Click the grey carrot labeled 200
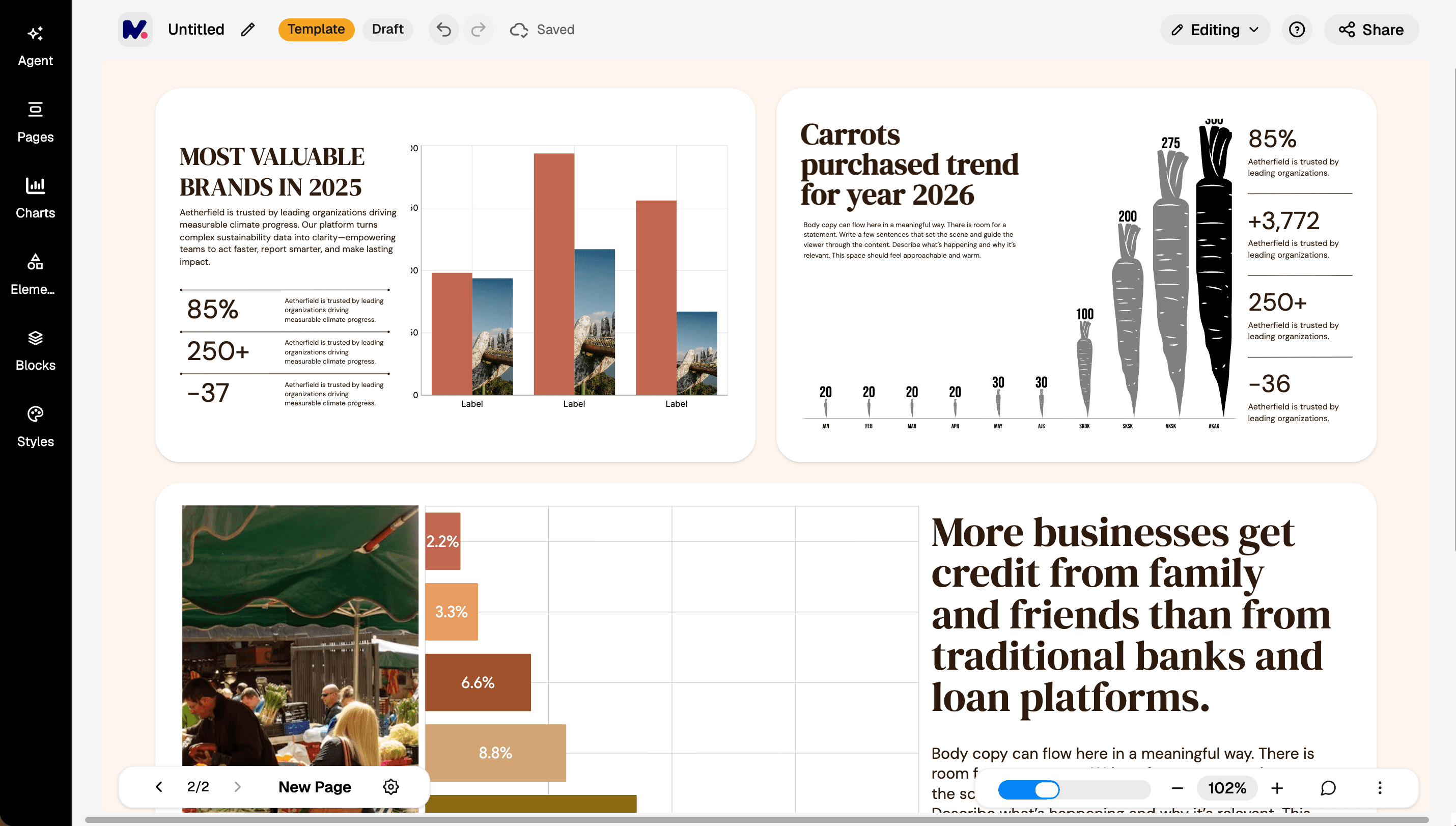Screen dimensions: 1456x826 click(x=1127, y=320)
